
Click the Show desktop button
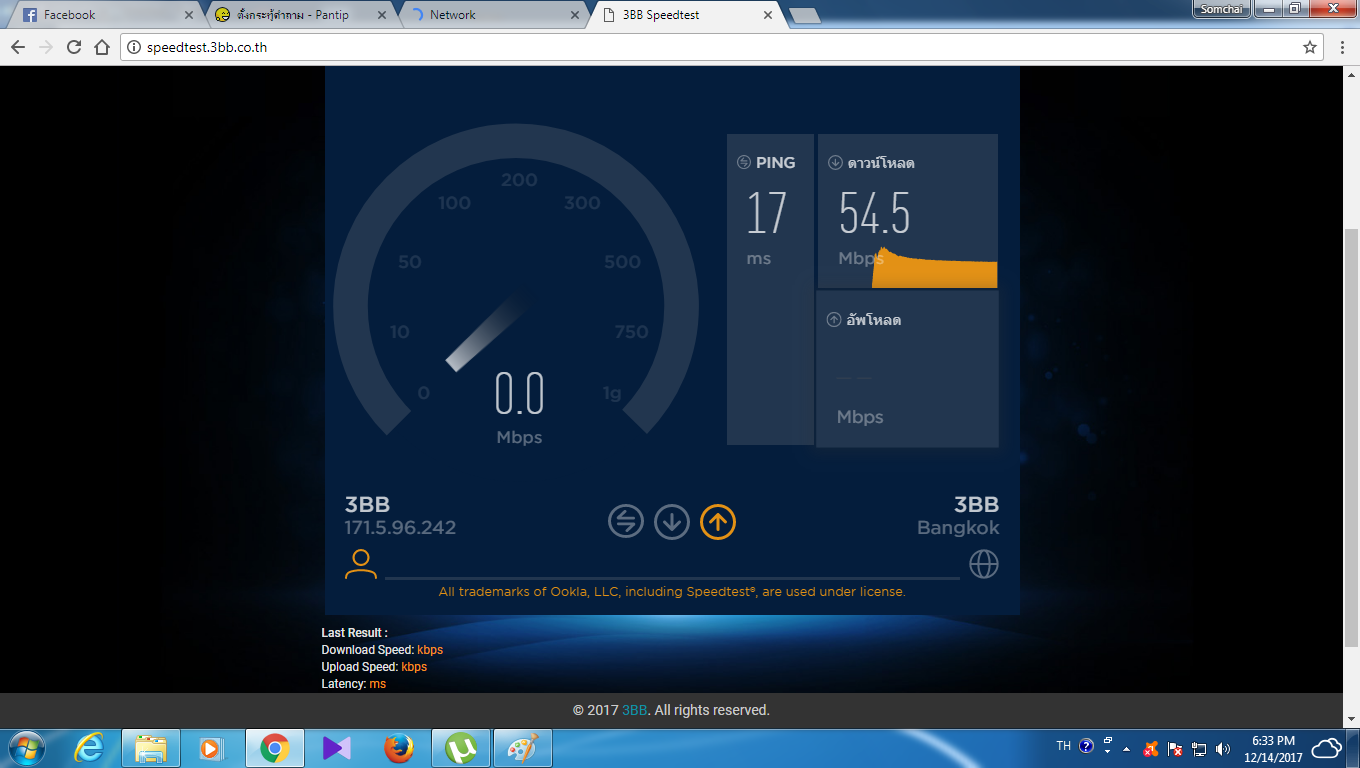(1353, 748)
